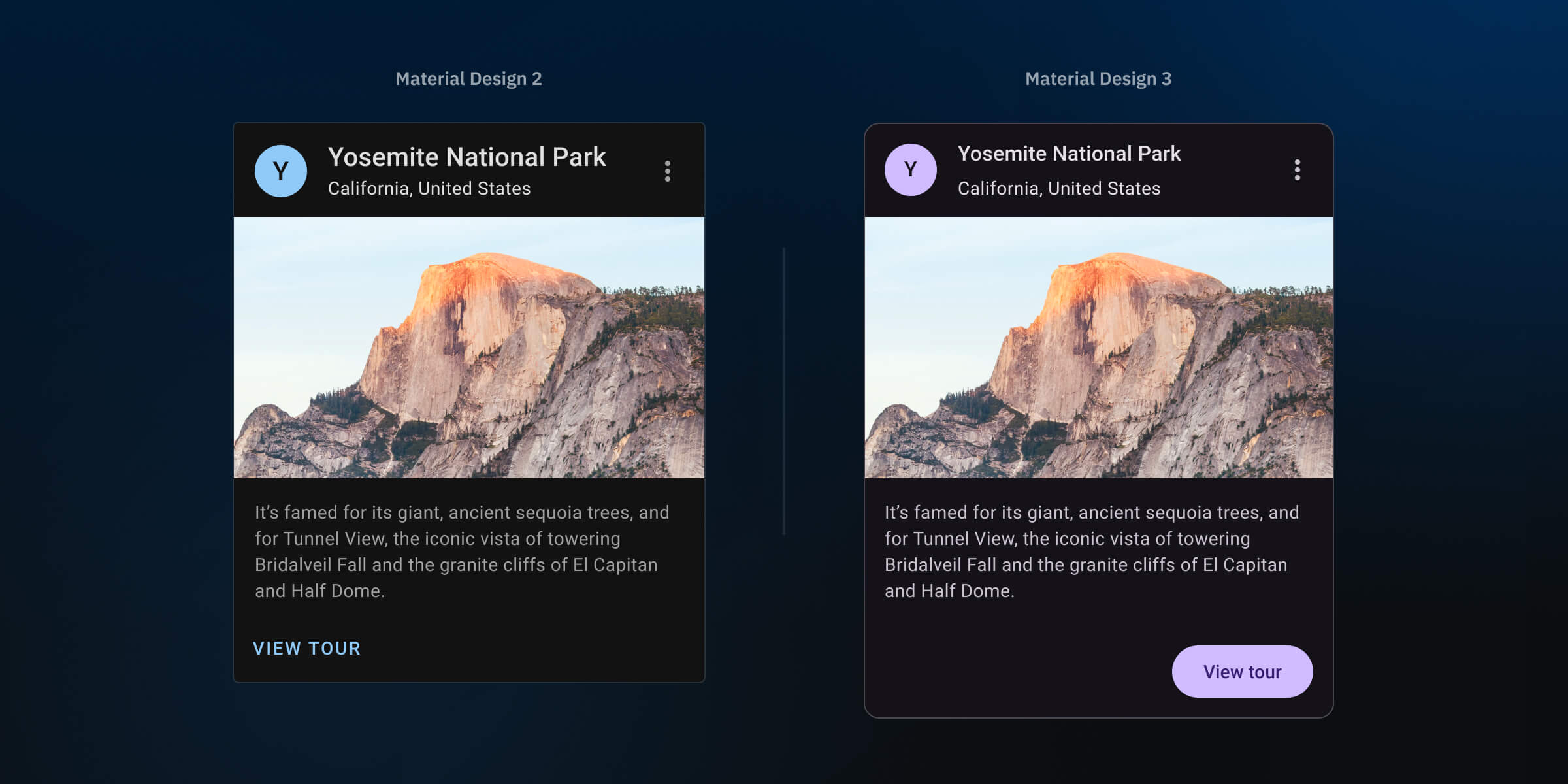The width and height of the screenshot is (1568, 784).
Task: Select the header area of the Material Design 3 card
Action: pyautogui.click(x=1099, y=169)
